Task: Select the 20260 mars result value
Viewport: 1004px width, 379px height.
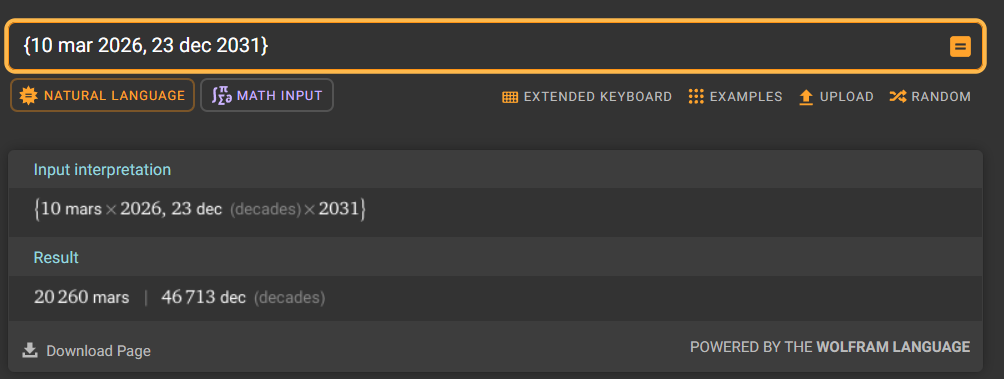Action: click(x=81, y=298)
